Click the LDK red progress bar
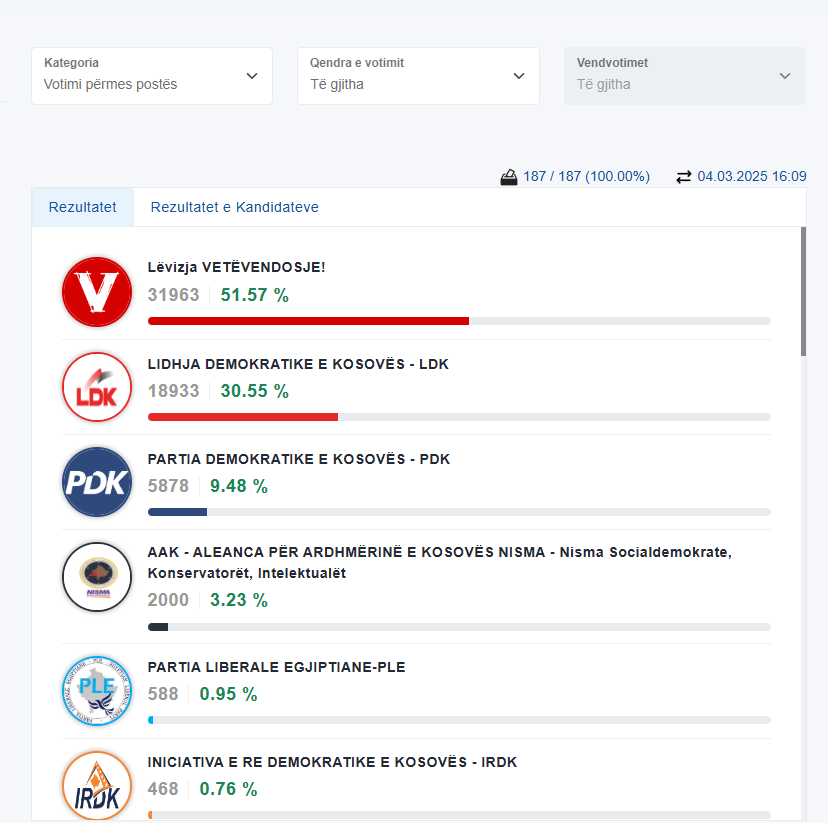Image resolution: width=828 pixels, height=823 pixels. (x=243, y=417)
